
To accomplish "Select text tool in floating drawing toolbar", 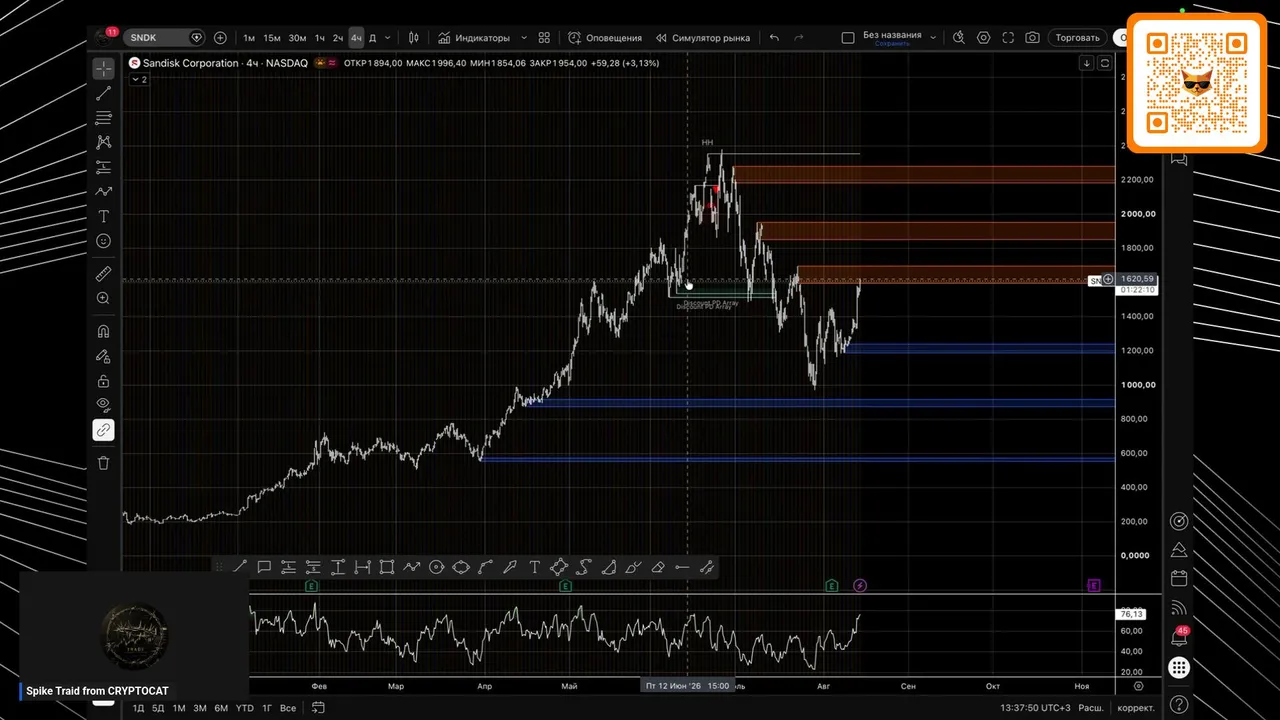I will pyautogui.click(x=534, y=567).
